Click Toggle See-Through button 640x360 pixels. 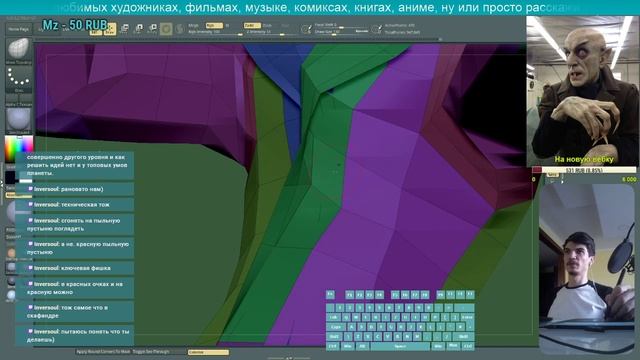click(x=151, y=351)
